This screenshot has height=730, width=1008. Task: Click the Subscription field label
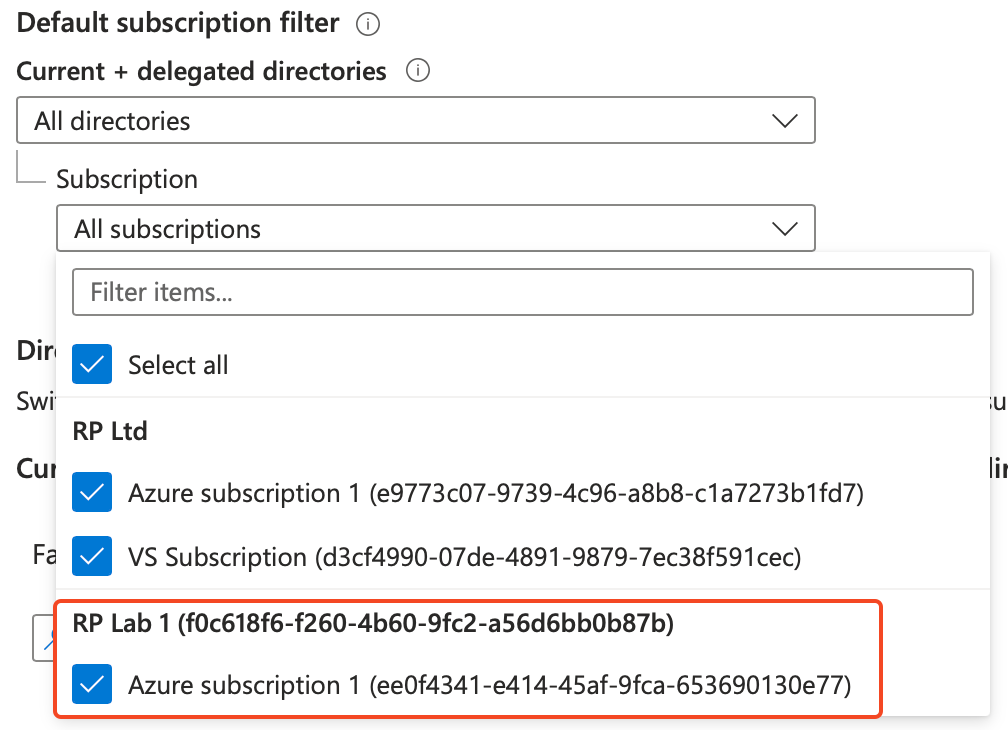pos(127,179)
